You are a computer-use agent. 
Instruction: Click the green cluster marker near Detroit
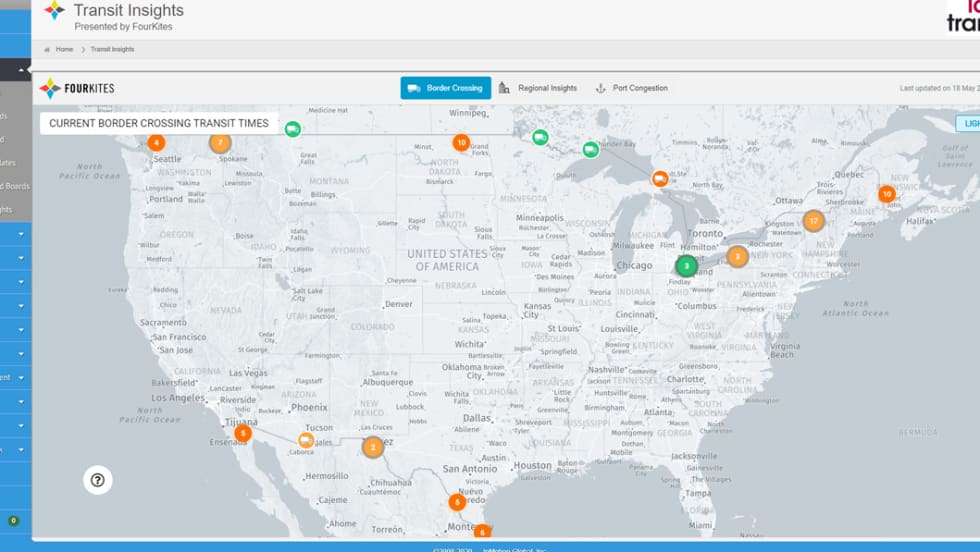[x=686, y=266]
